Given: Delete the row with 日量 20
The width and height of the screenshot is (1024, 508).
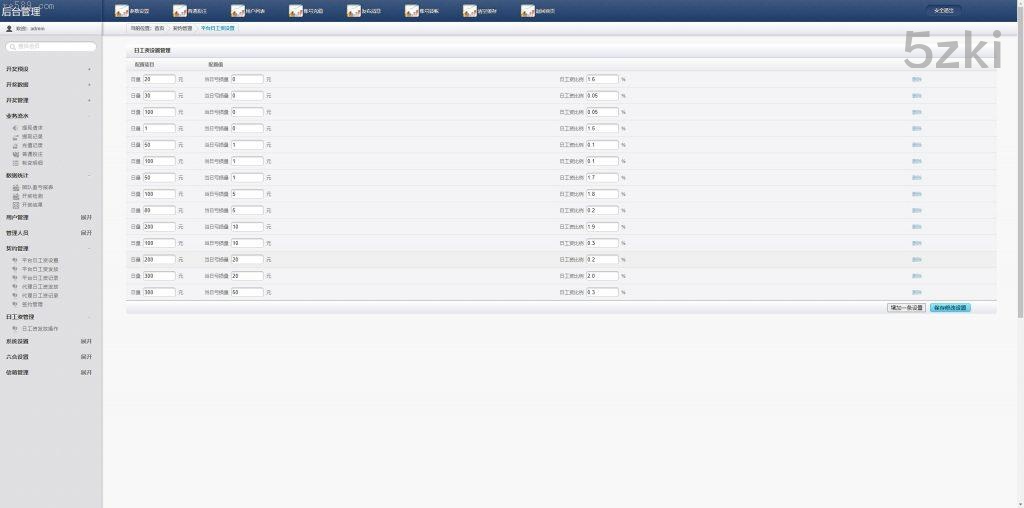Looking at the screenshot, I should tap(917, 79).
